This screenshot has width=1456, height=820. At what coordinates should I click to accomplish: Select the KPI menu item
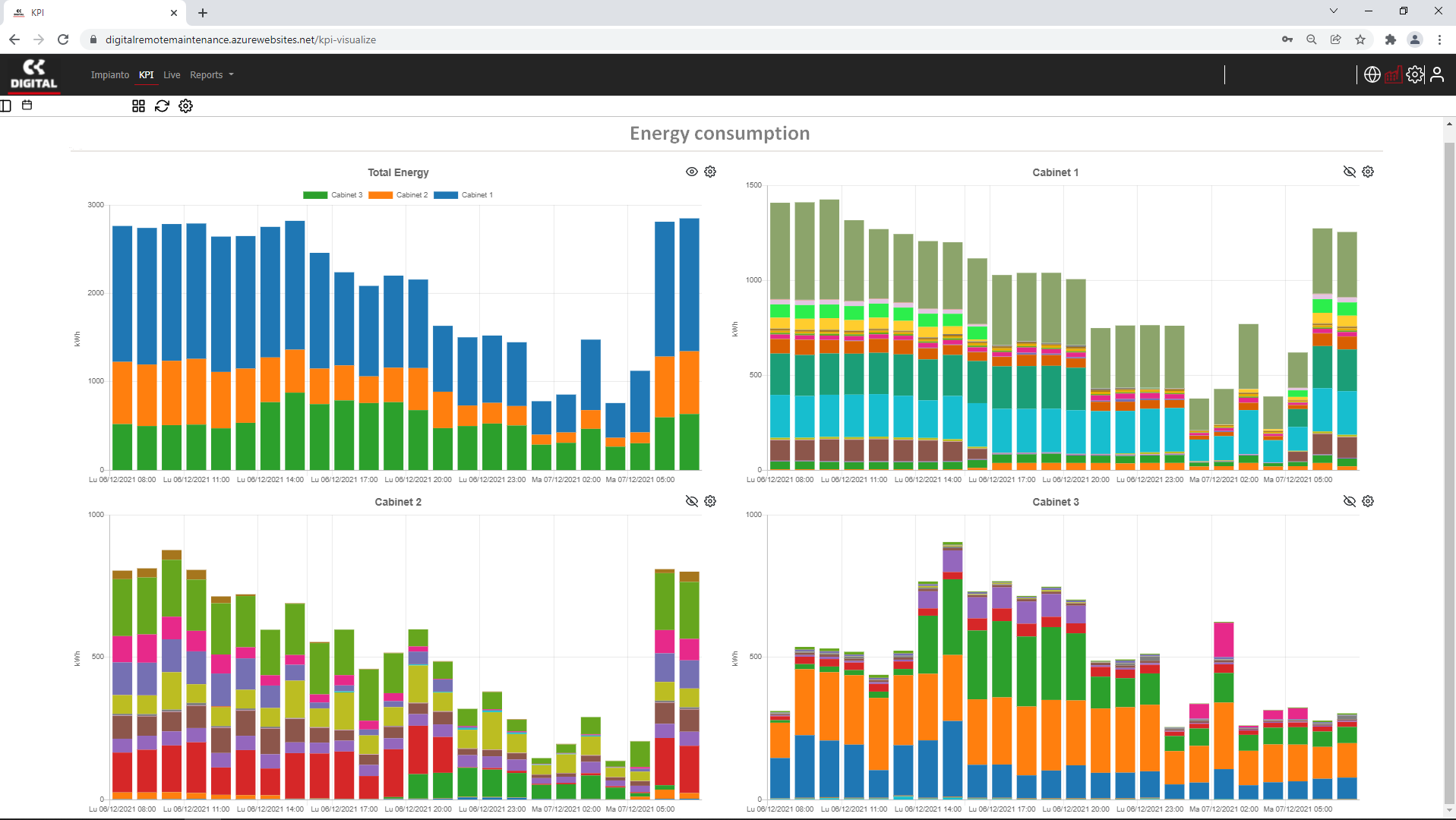coord(147,75)
